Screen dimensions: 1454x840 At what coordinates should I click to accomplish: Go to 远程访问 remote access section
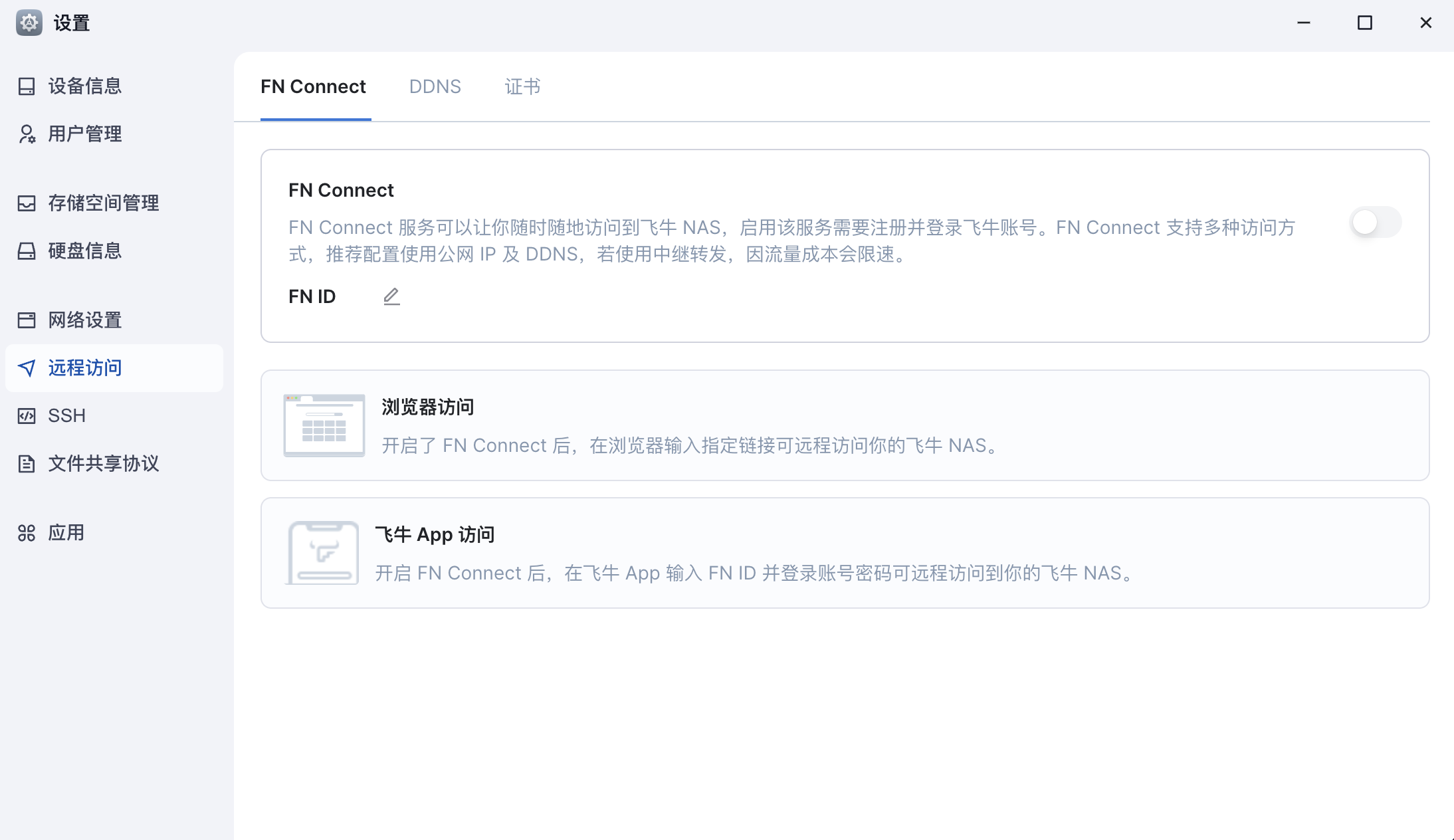point(85,368)
